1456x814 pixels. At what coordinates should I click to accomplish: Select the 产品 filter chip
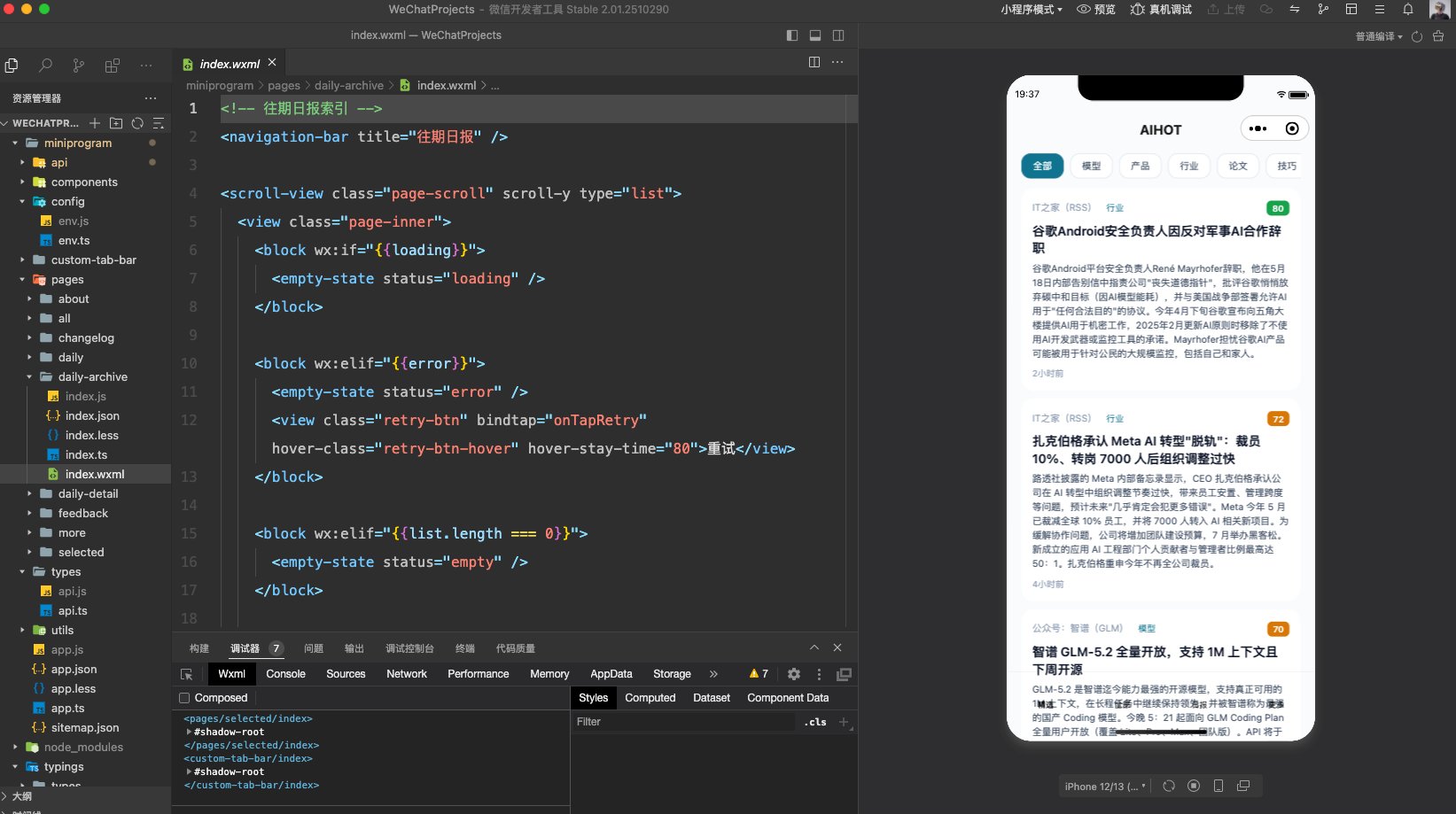click(1140, 166)
